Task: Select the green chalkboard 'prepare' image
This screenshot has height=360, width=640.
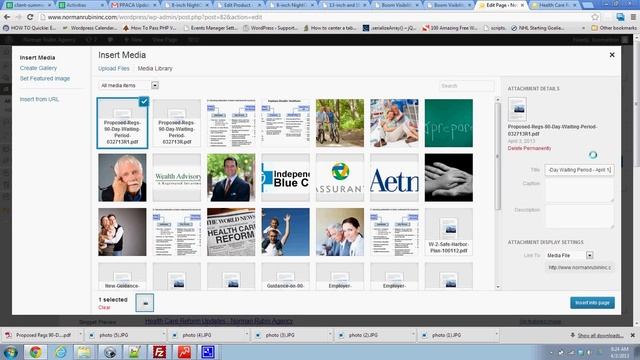Action: pos(449,123)
